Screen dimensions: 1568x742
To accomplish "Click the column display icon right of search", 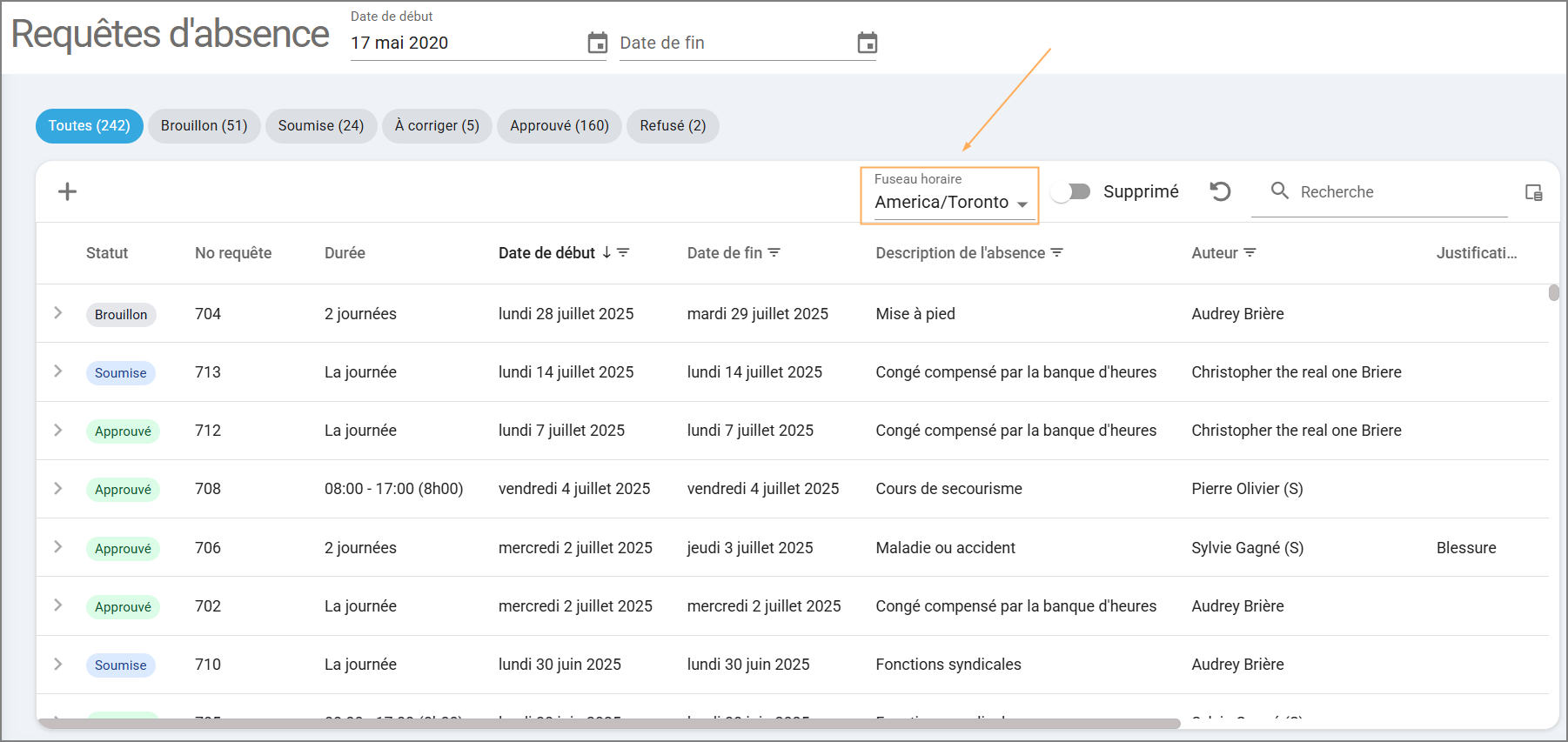I will (x=1533, y=192).
